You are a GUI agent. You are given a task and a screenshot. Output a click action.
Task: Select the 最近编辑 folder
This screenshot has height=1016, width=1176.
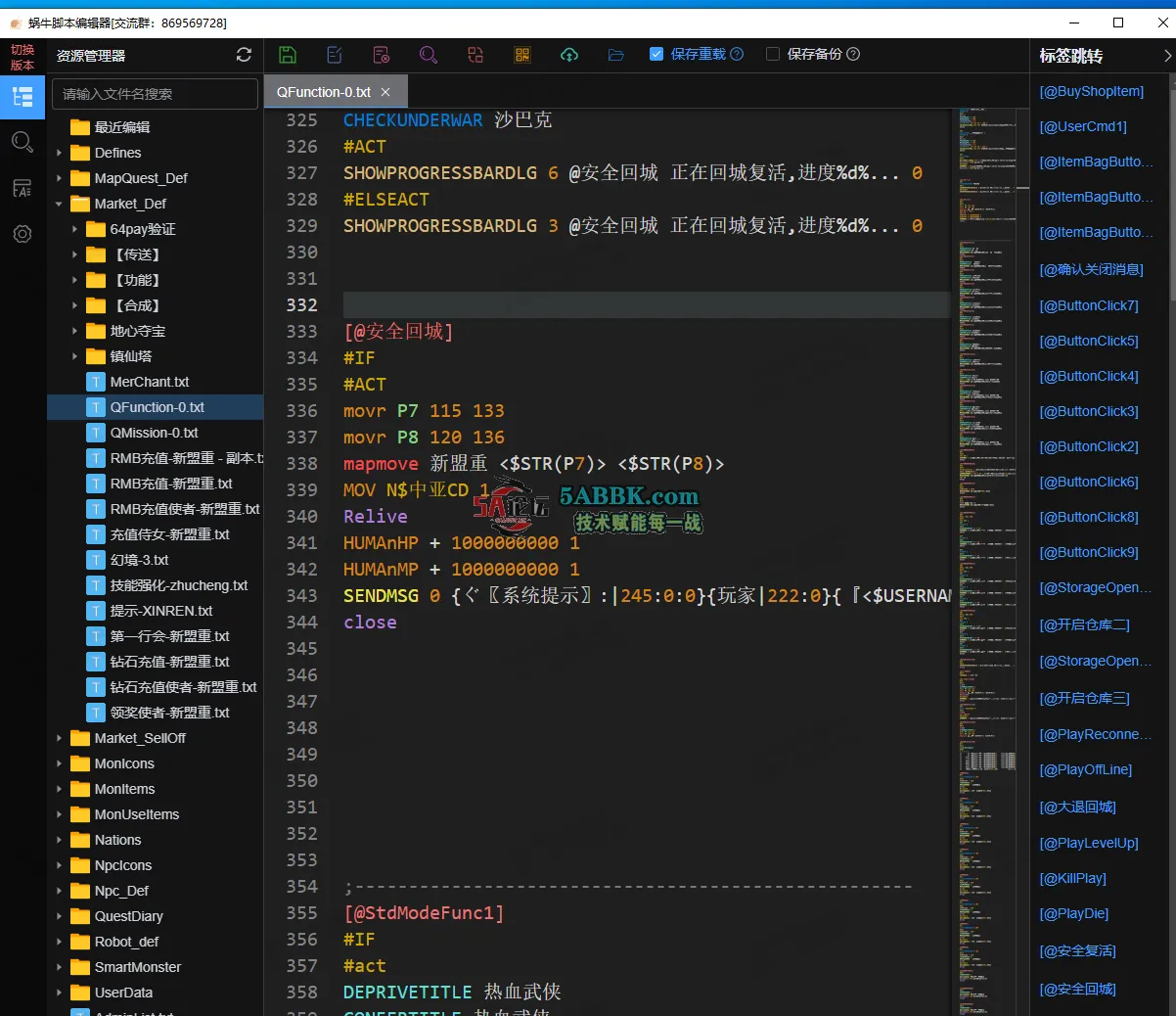coord(122,127)
